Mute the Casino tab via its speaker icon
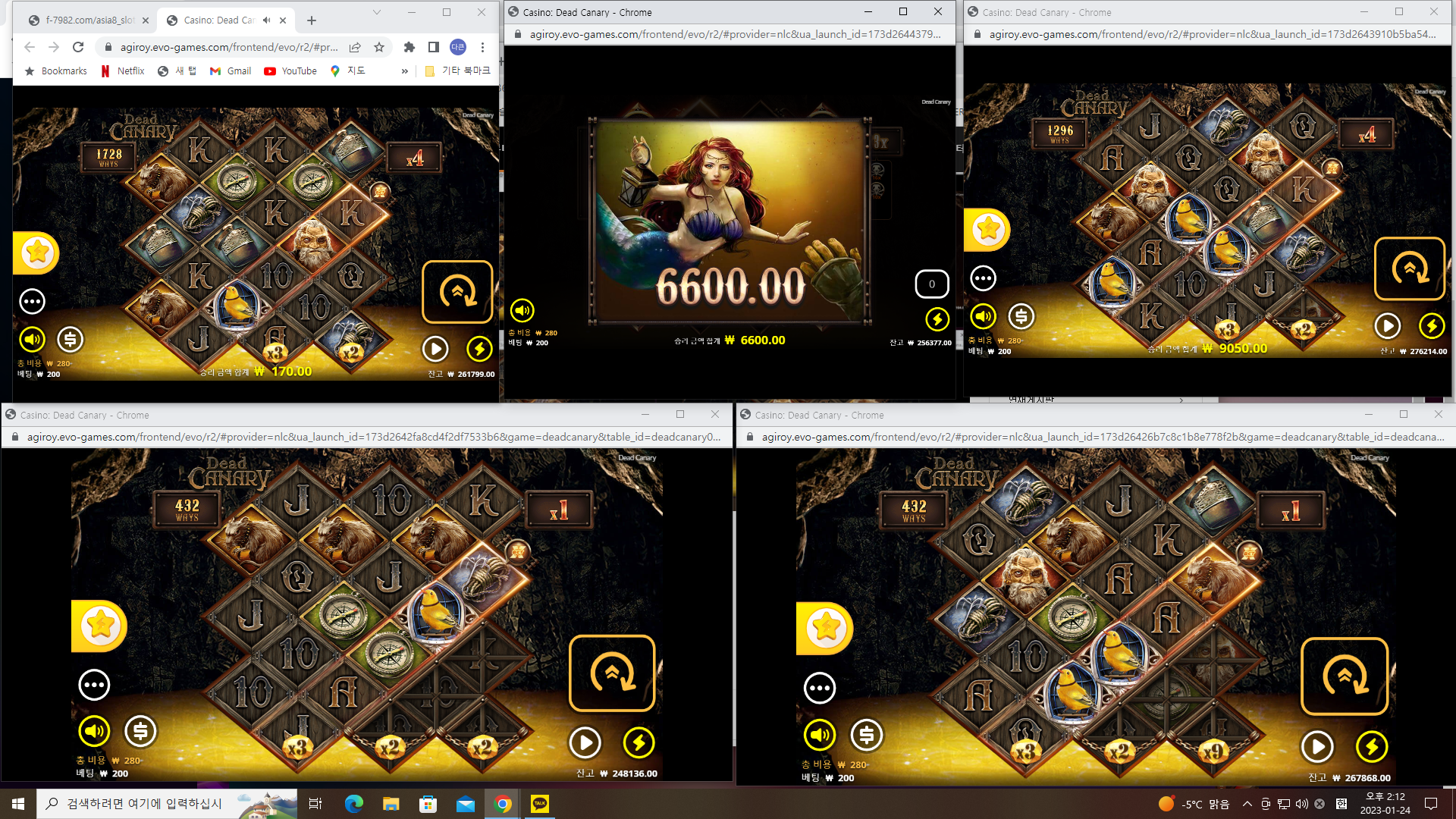1456x819 pixels. 267,20
